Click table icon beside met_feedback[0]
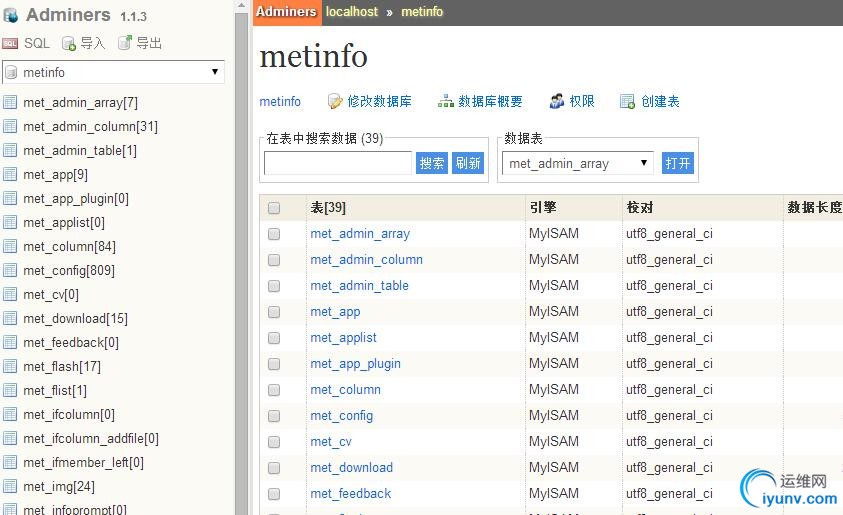The height and width of the screenshot is (515, 843). point(10,342)
